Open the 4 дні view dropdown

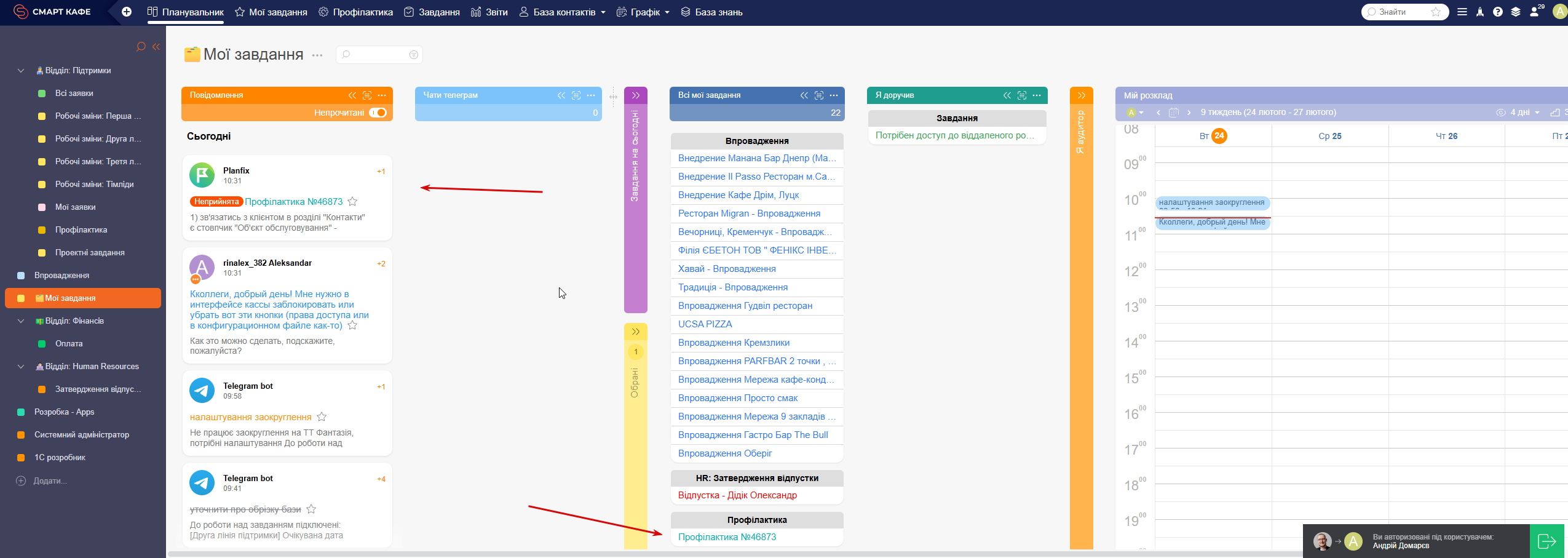point(1525,113)
